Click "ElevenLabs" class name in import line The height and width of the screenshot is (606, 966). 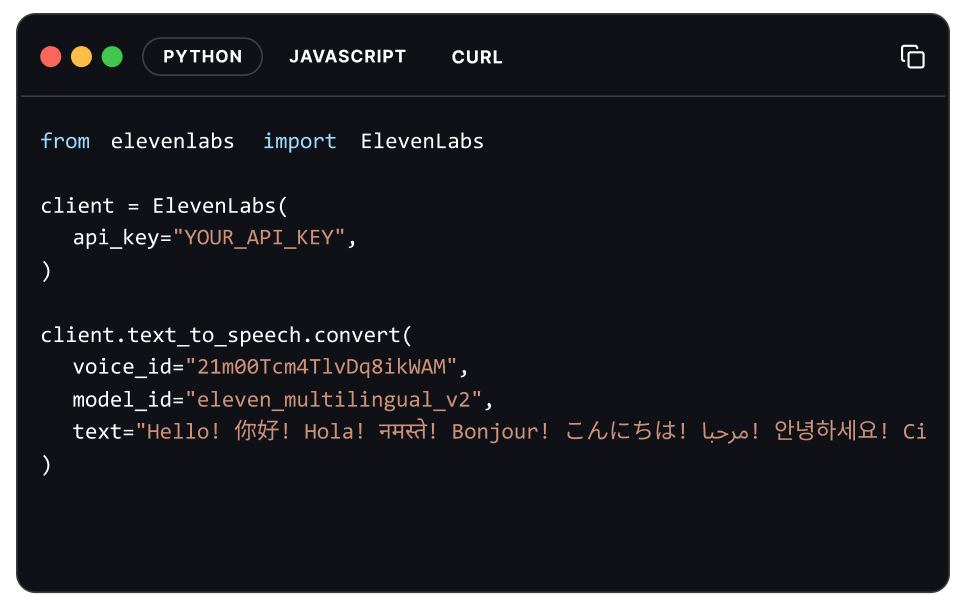coord(423,141)
